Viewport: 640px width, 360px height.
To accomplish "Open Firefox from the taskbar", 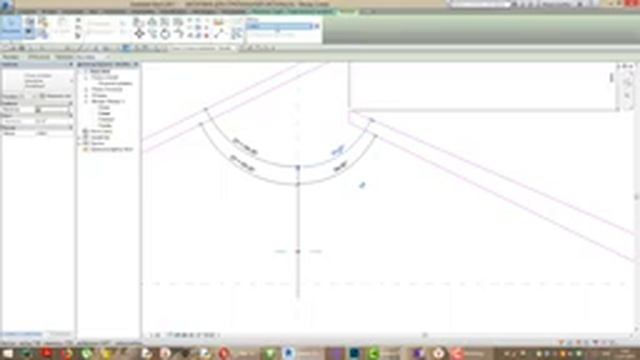I will (67, 353).
